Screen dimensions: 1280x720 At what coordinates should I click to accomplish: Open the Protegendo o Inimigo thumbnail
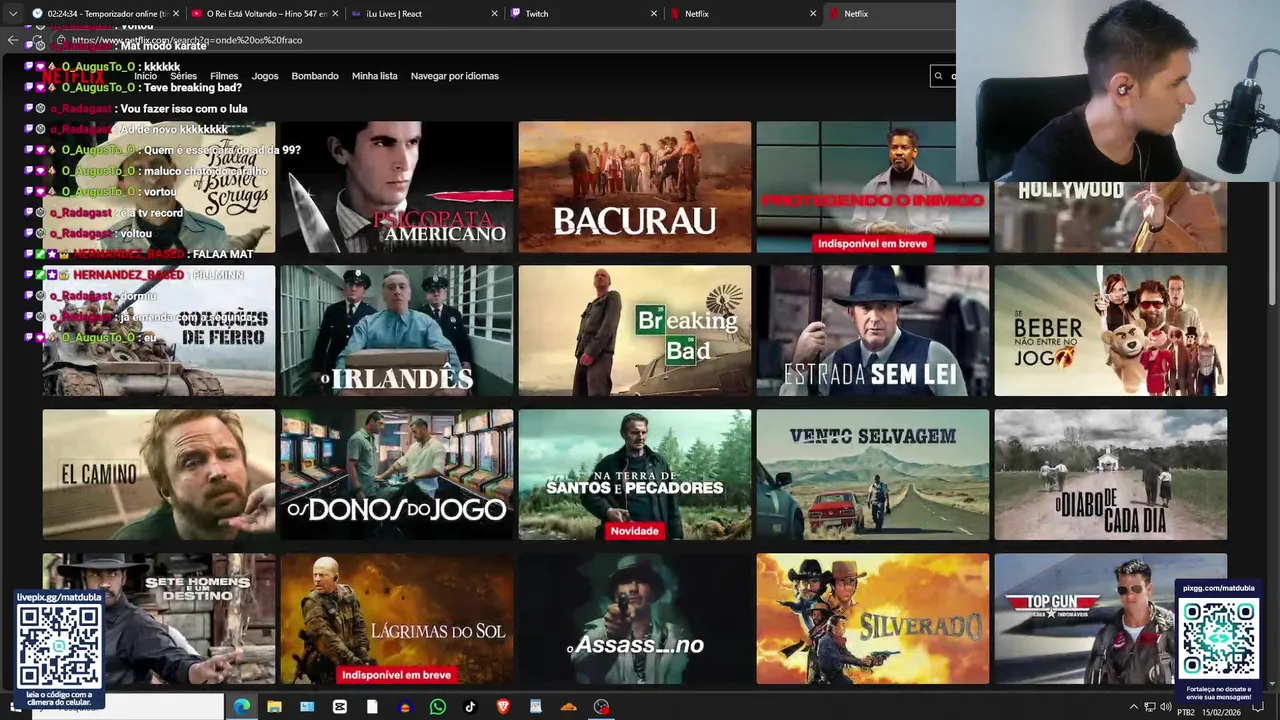[873, 187]
